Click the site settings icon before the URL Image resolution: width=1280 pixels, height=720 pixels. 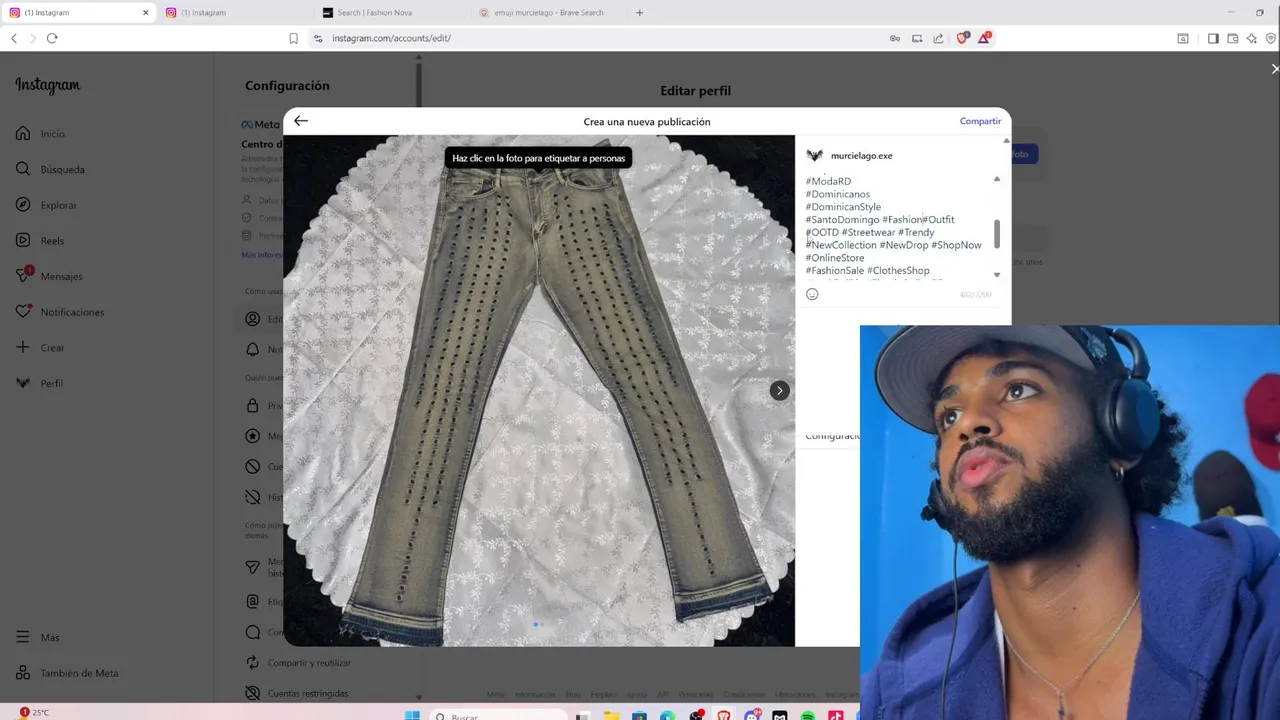tap(318, 38)
